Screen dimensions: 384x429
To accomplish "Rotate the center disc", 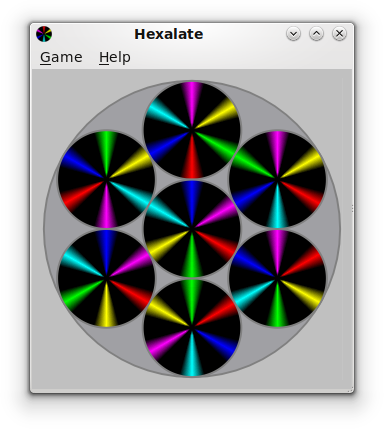I will tap(192, 229).
